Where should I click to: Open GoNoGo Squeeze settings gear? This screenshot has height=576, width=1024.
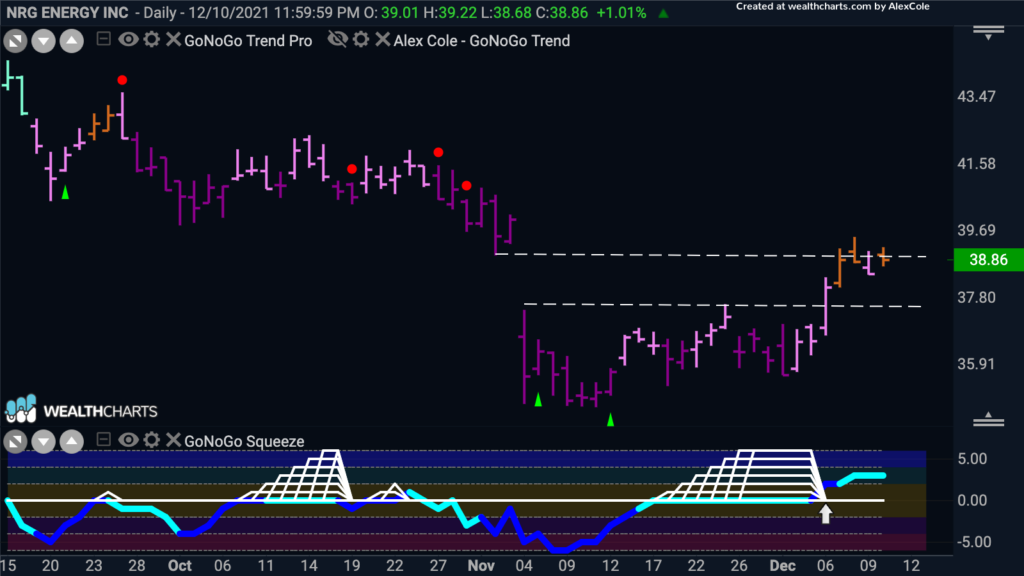pyautogui.click(x=152, y=440)
